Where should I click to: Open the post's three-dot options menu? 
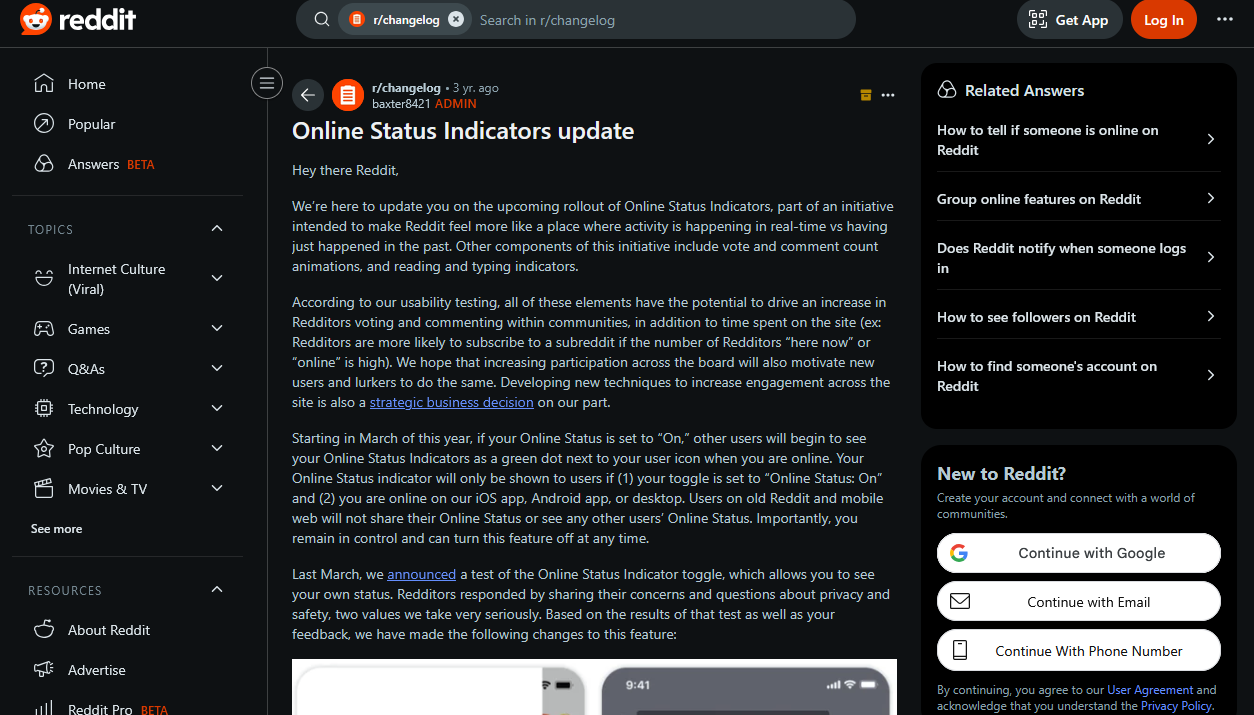click(888, 95)
